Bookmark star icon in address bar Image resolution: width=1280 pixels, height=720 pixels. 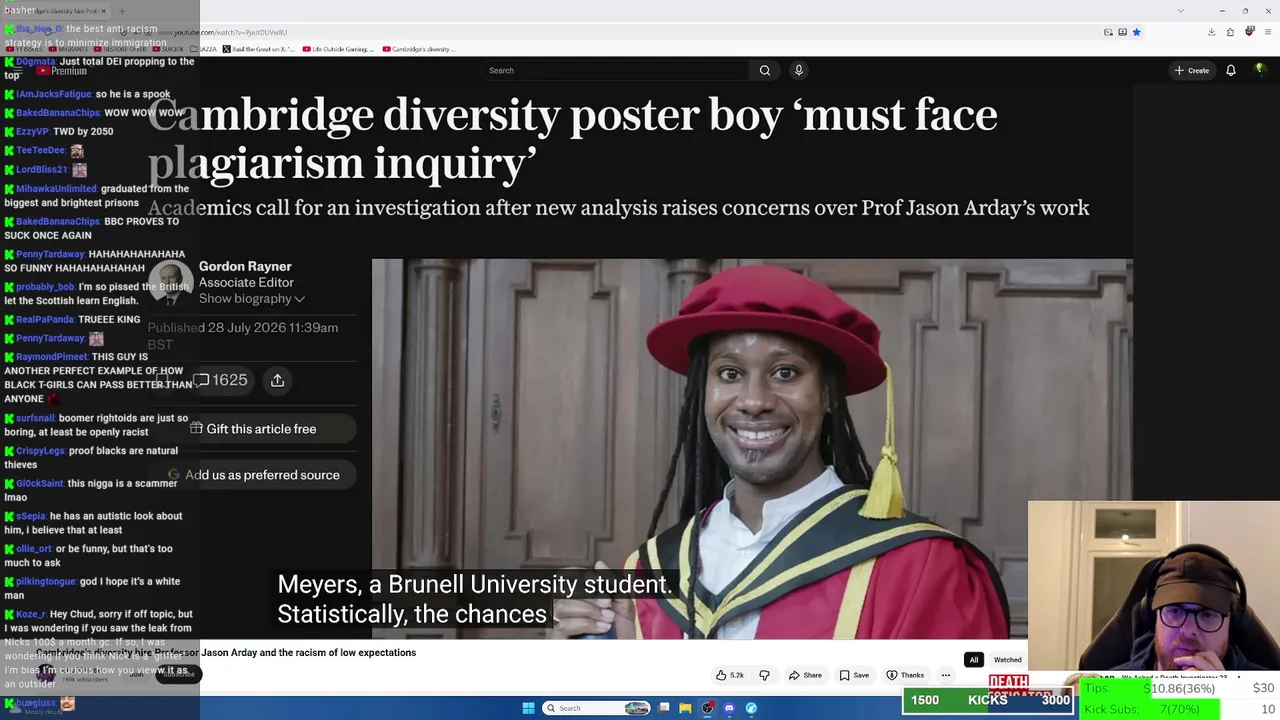[1136, 32]
